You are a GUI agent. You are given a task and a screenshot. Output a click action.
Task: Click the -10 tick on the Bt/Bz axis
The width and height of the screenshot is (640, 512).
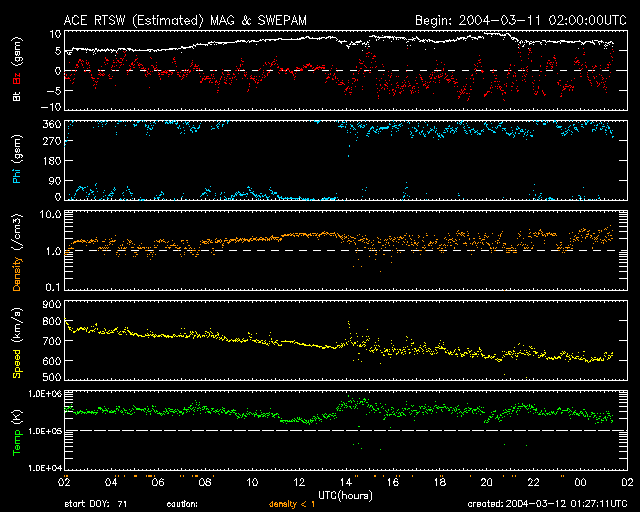click(x=52, y=107)
